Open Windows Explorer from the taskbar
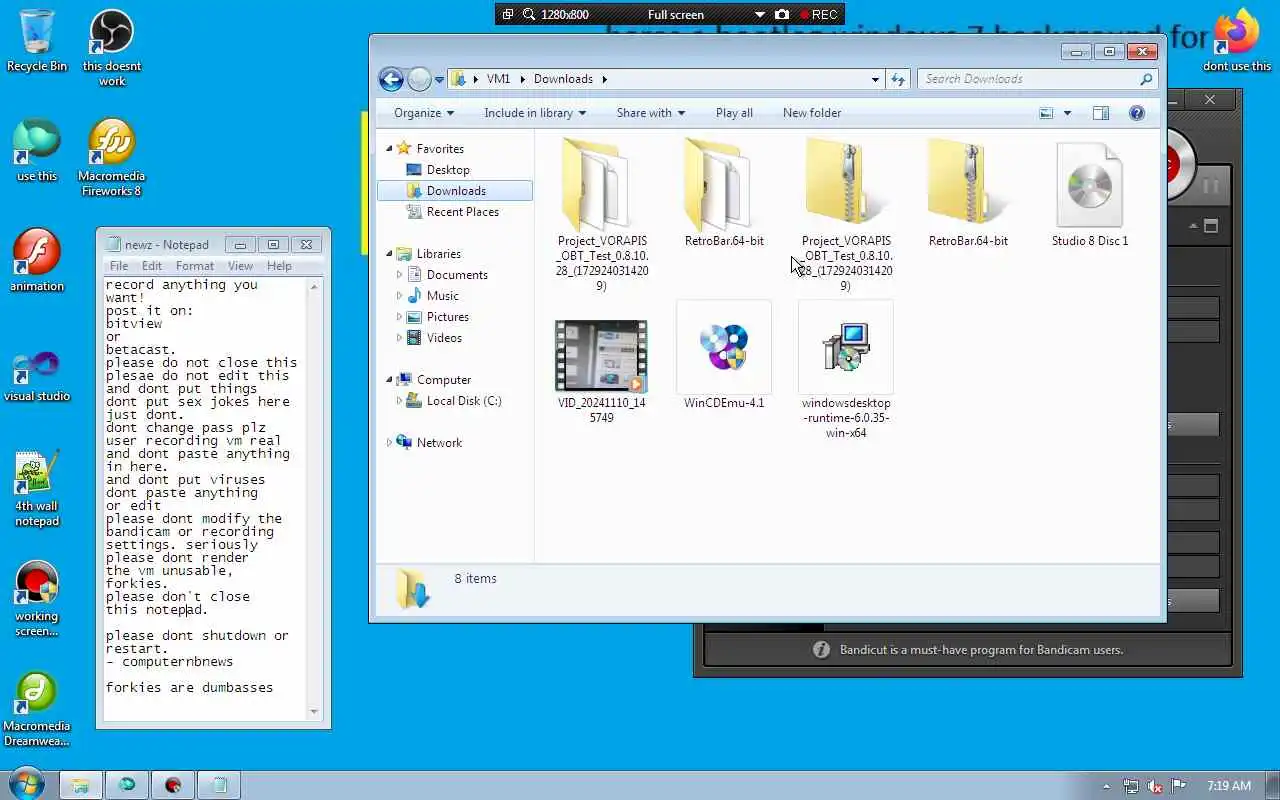The width and height of the screenshot is (1280, 800). pyautogui.click(x=81, y=785)
